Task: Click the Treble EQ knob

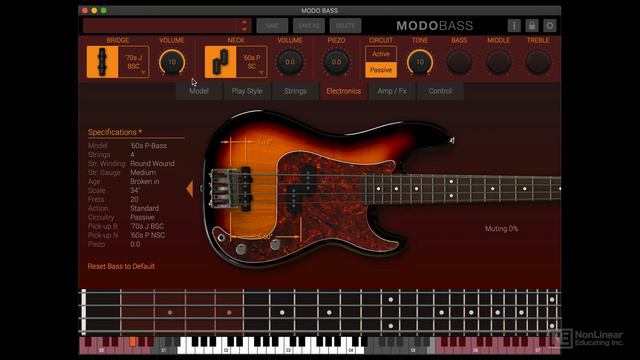Action: [538, 62]
